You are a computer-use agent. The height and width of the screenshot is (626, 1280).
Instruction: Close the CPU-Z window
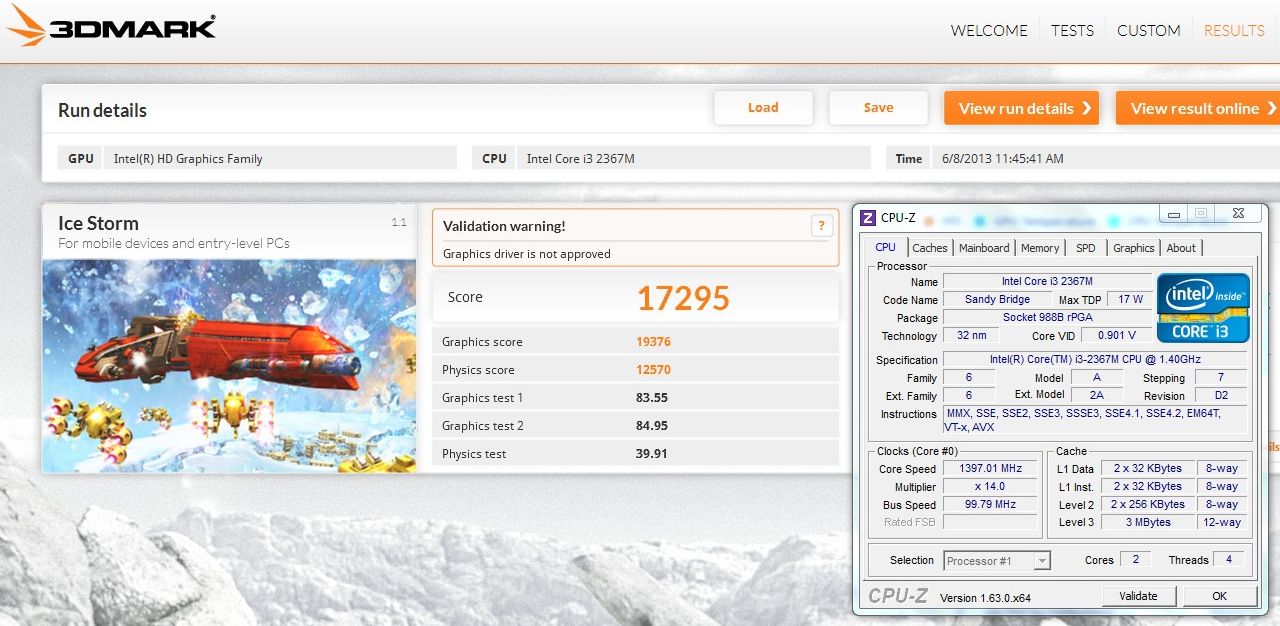pyautogui.click(x=1238, y=214)
